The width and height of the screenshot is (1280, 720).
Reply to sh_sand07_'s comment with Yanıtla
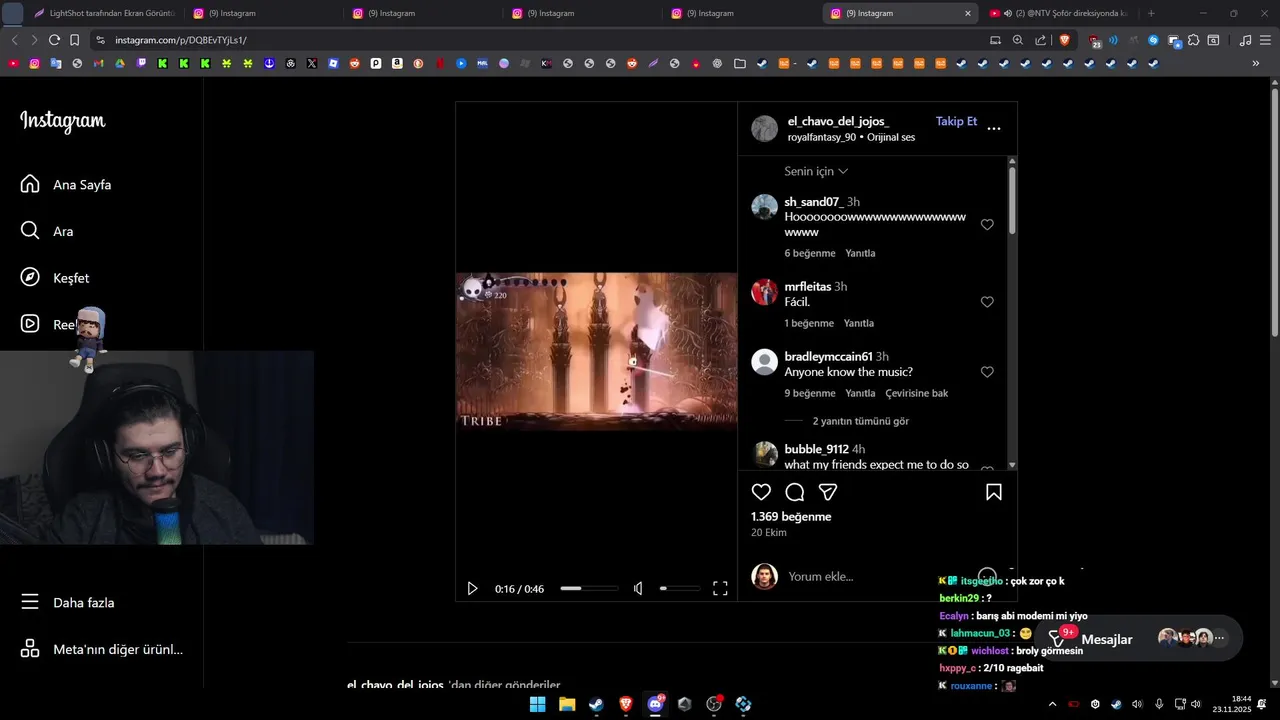[860, 253]
